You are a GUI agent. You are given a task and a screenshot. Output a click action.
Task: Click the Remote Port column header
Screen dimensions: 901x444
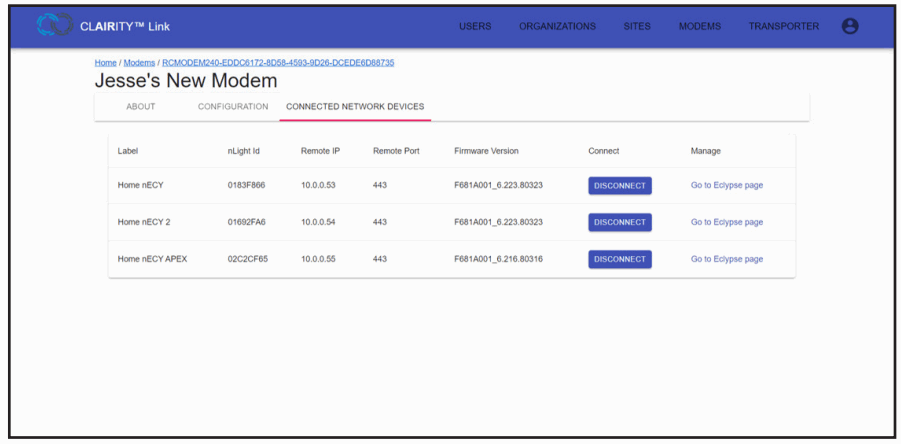click(x=396, y=151)
